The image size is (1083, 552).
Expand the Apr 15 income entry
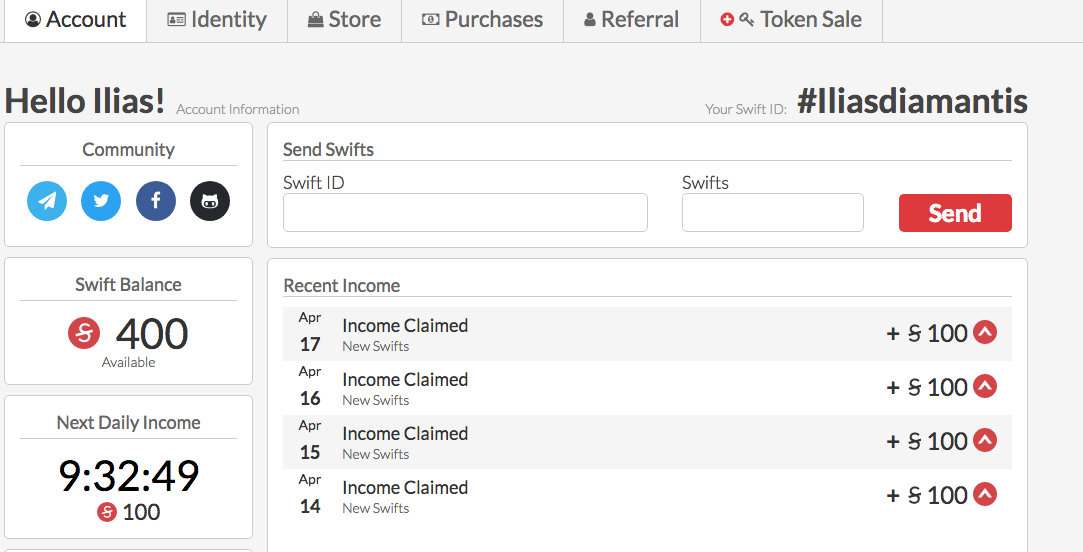click(x=985, y=441)
